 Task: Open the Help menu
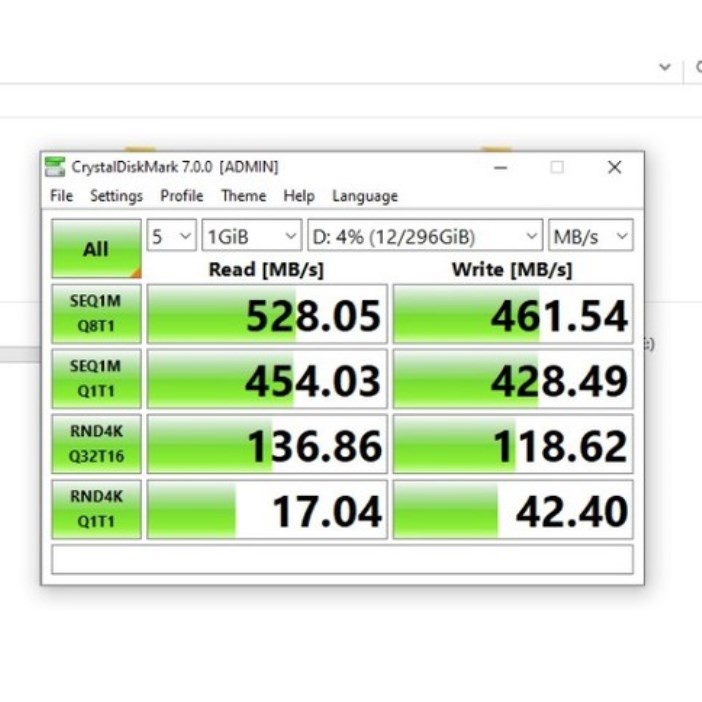pos(298,196)
